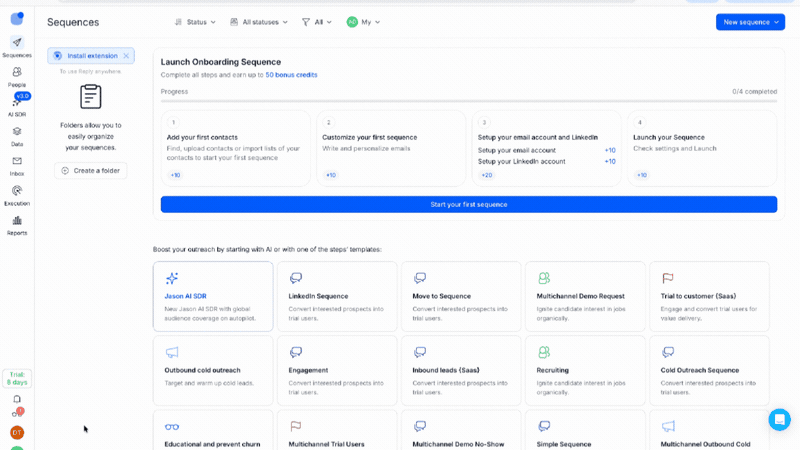Viewport: 800px width, 450px height.
Task: Select Engagement template icon
Action: coord(296,352)
